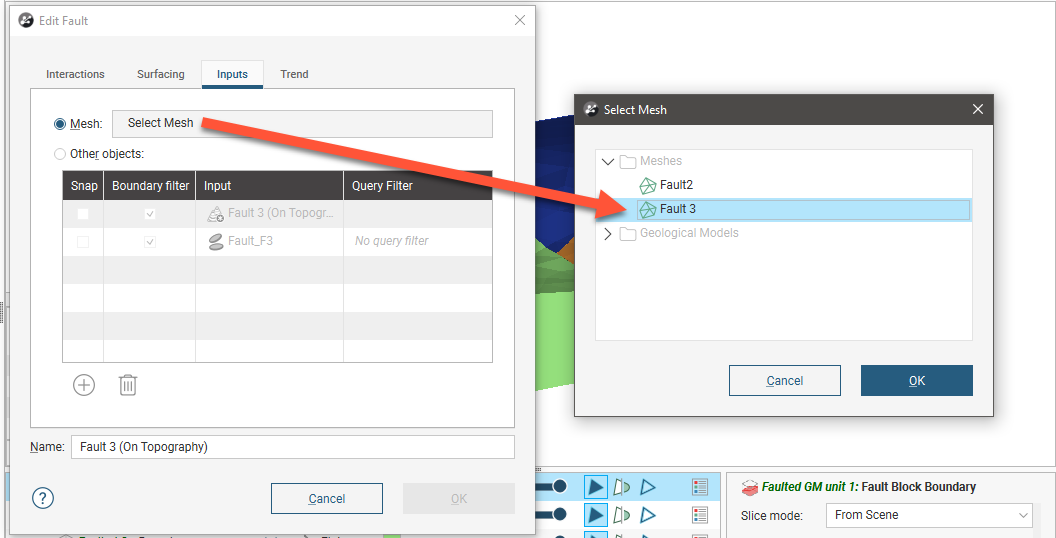Click the Fault 3 (On Topogr... input name

click(x=281, y=213)
